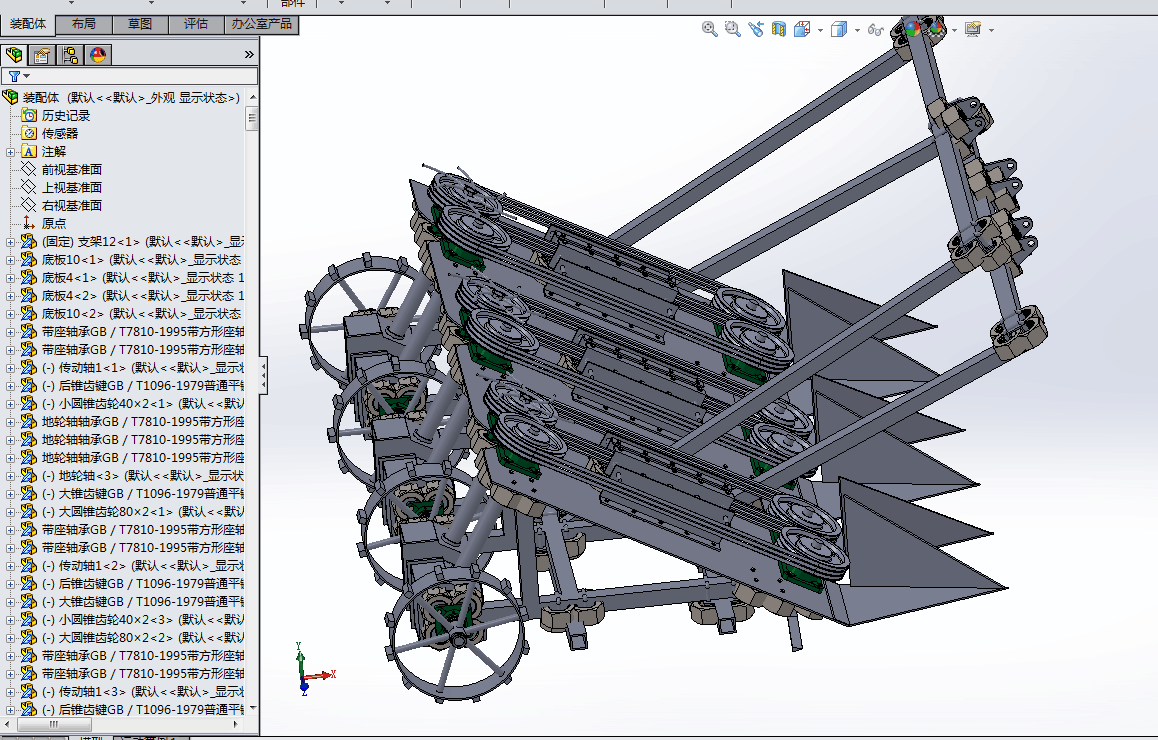Click the Zoom to Fit icon
The height and width of the screenshot is (740, 1158).
(x=709, y=30)
